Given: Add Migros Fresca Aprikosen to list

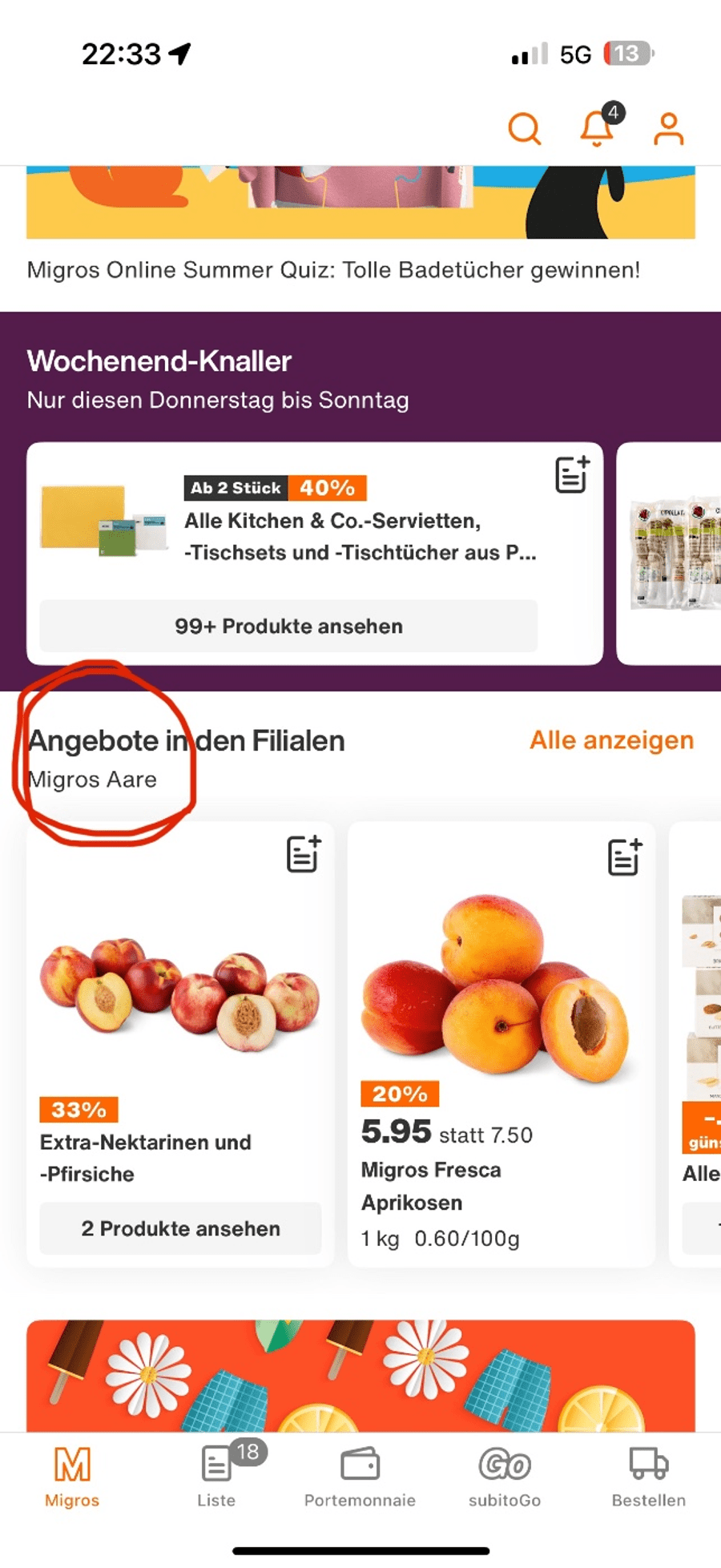Looking at the screenshot, I should click(x=624, y=857).
